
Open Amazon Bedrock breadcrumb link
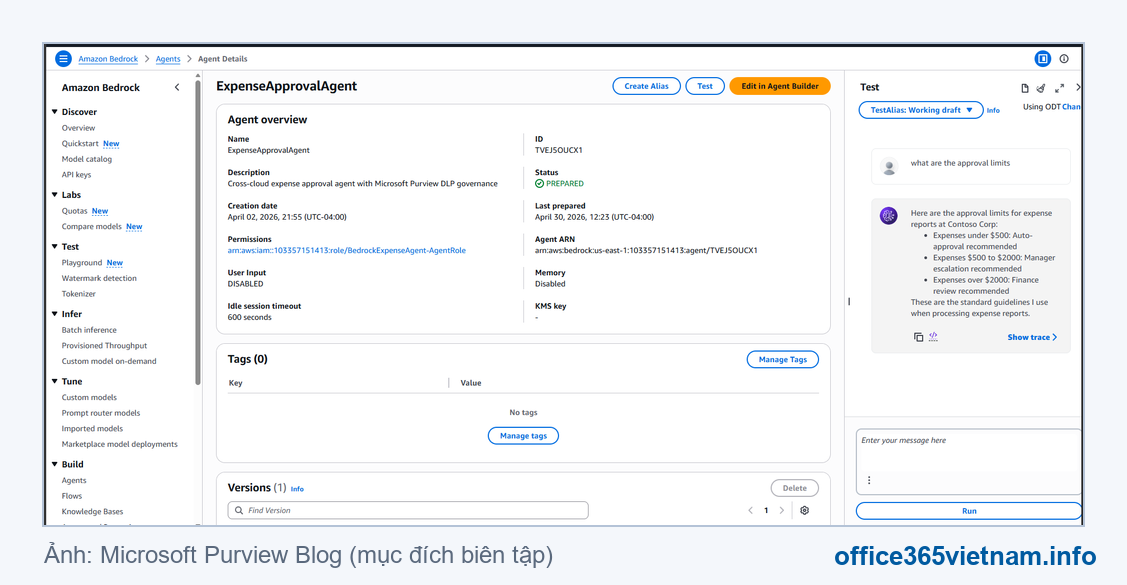click(x=108, y=59)
